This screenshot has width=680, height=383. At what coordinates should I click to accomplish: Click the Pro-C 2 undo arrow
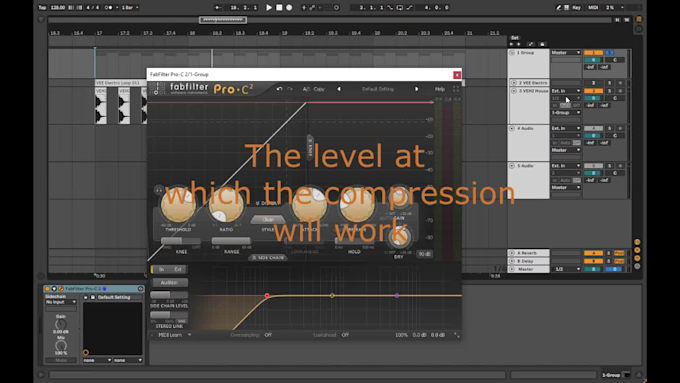[279, 89]
